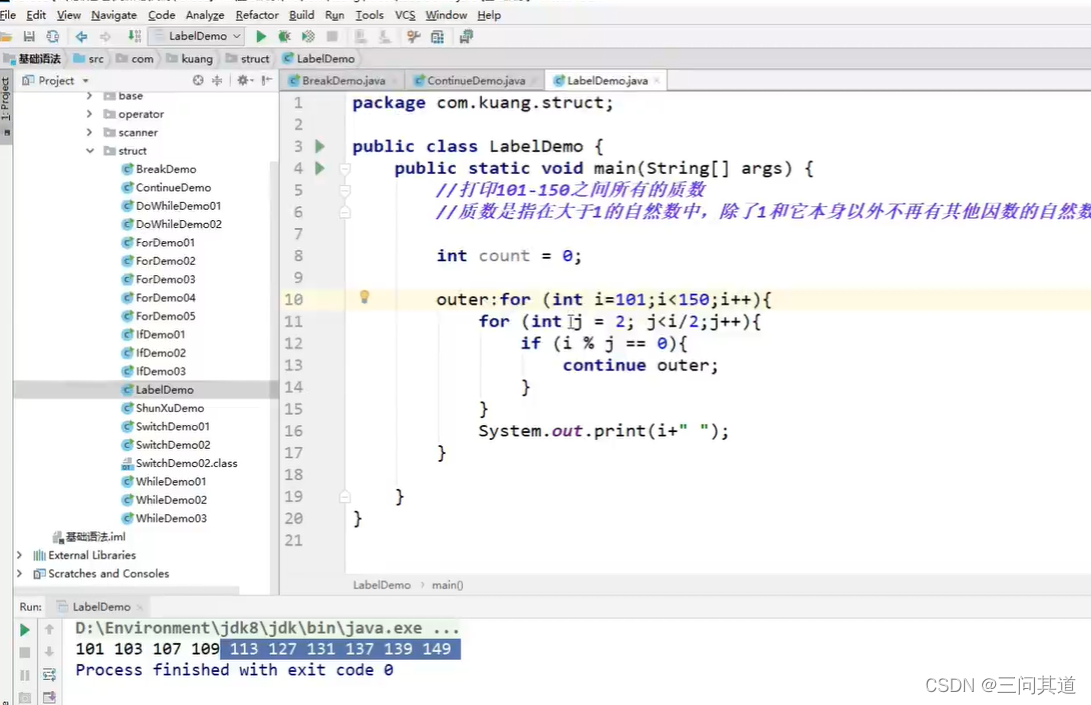Open Settings via the wrench icon
This screenshot has height=705, width=1091.
click(413, 36)
